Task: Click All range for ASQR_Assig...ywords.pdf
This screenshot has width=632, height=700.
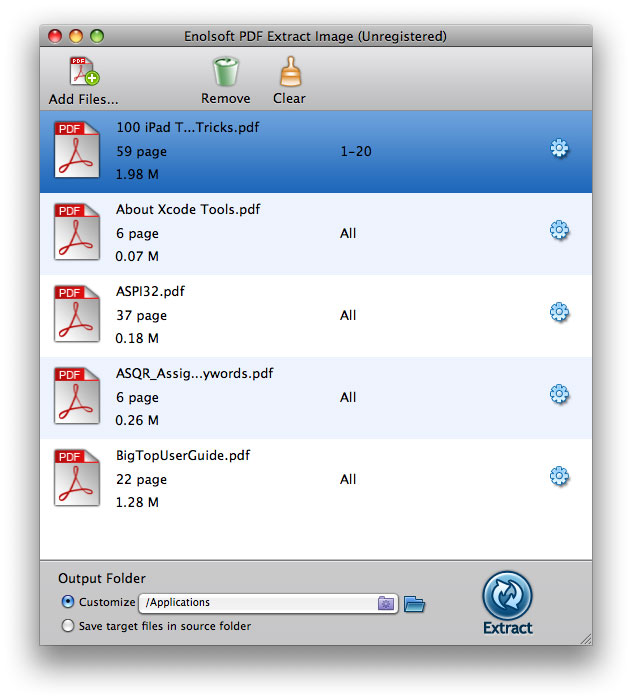Action: coord(348,397)
